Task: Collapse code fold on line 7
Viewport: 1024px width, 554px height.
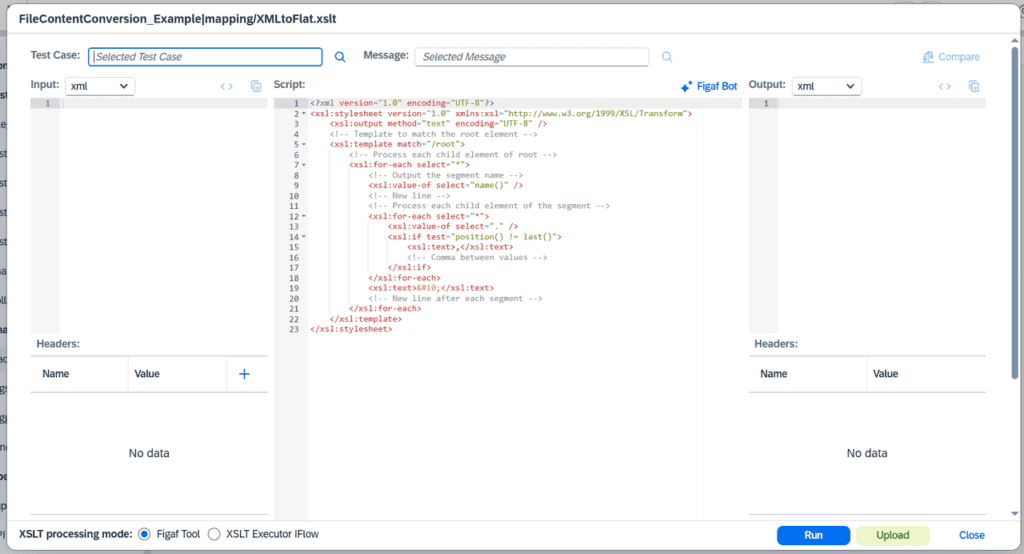Action: click(x=304, y=165)
